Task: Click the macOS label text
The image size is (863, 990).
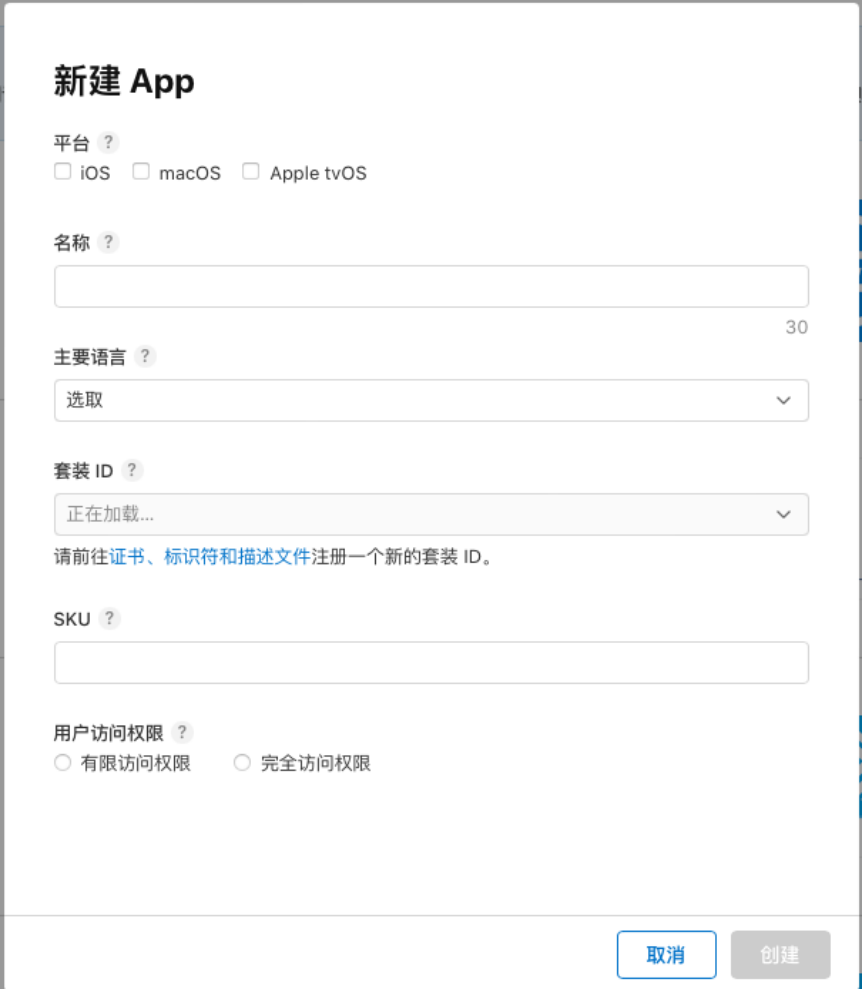Action: 190,173
